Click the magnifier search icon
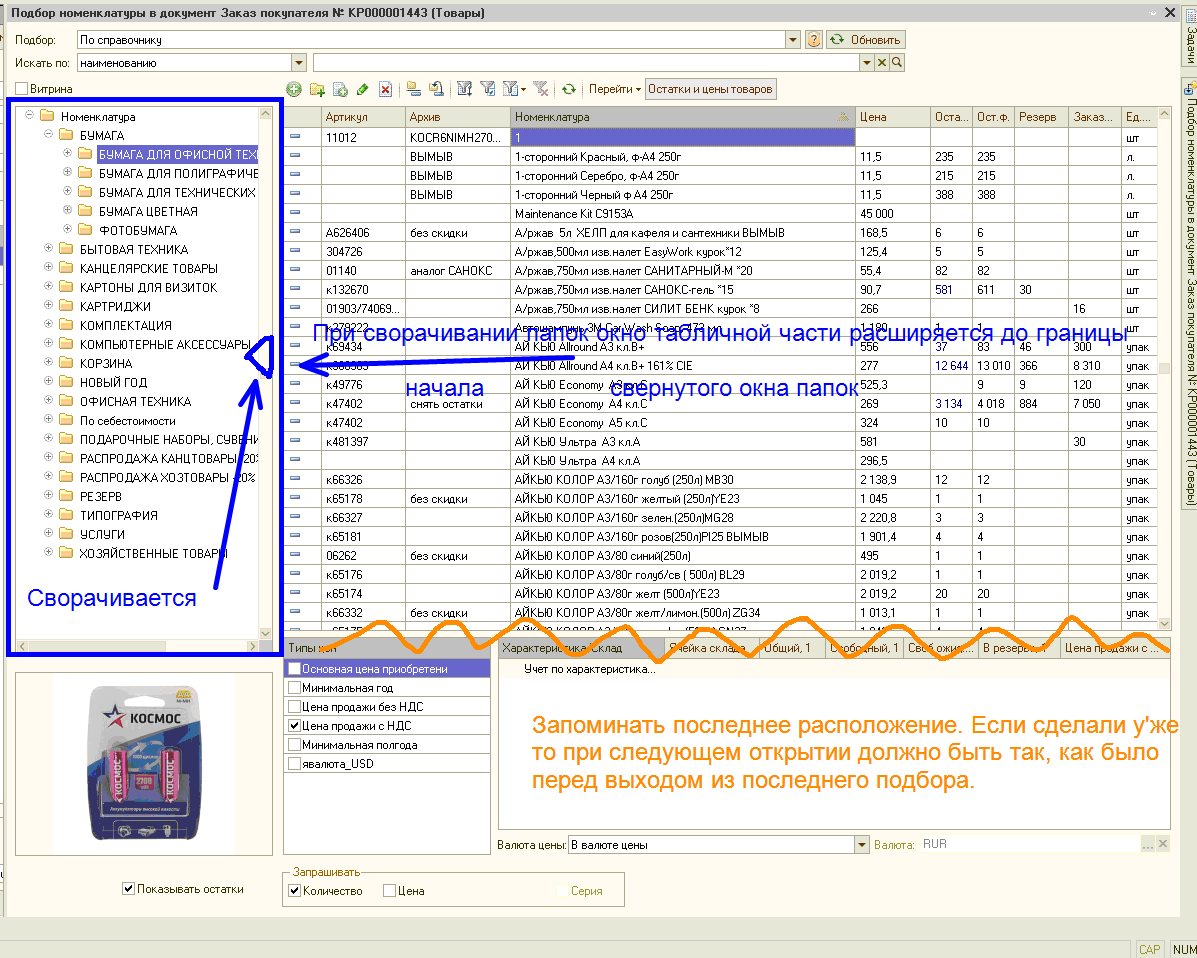1197x958 pixels. (x=897, y=62)
